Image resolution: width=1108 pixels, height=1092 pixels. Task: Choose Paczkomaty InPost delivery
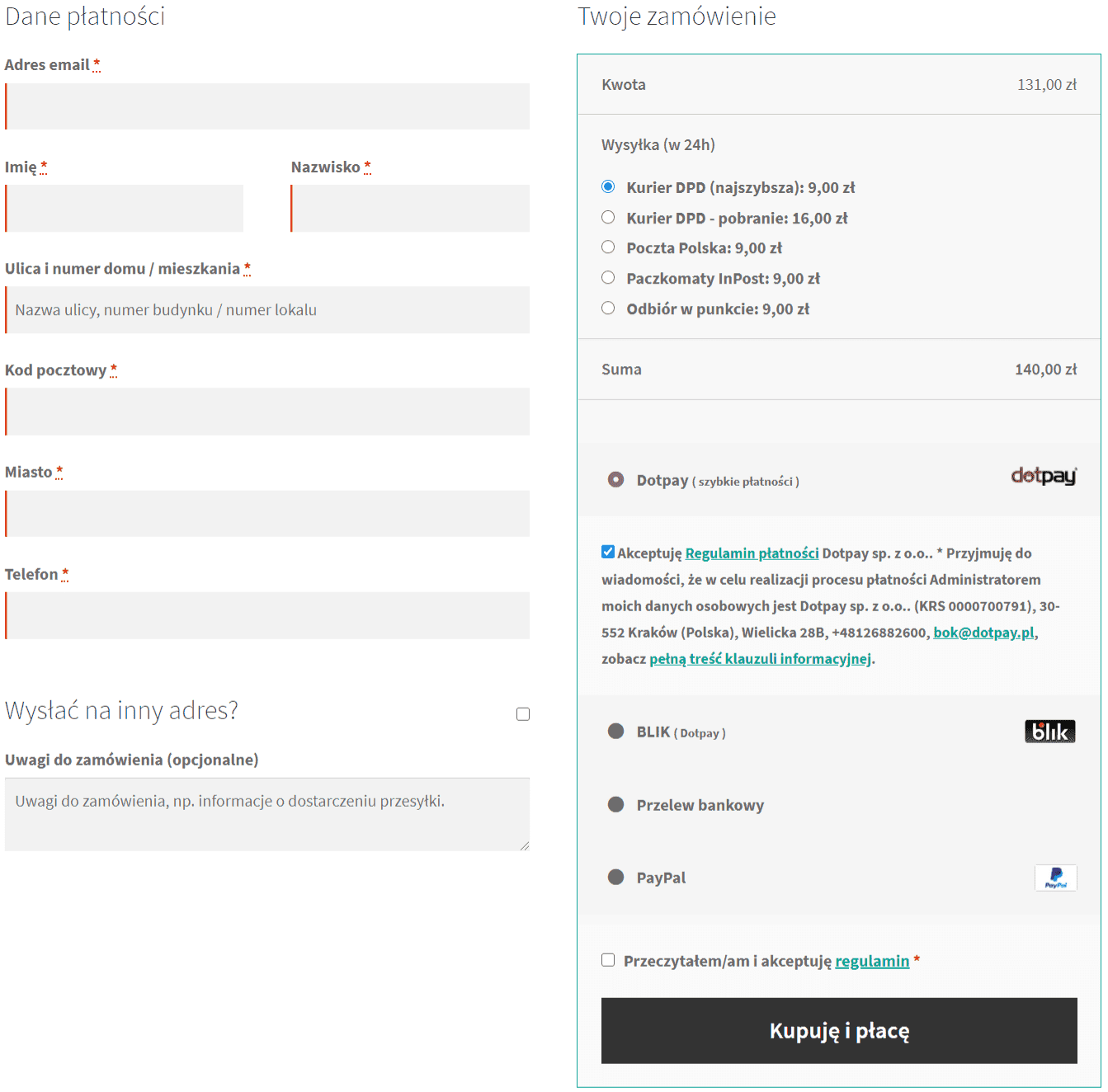tap(608, 277)
